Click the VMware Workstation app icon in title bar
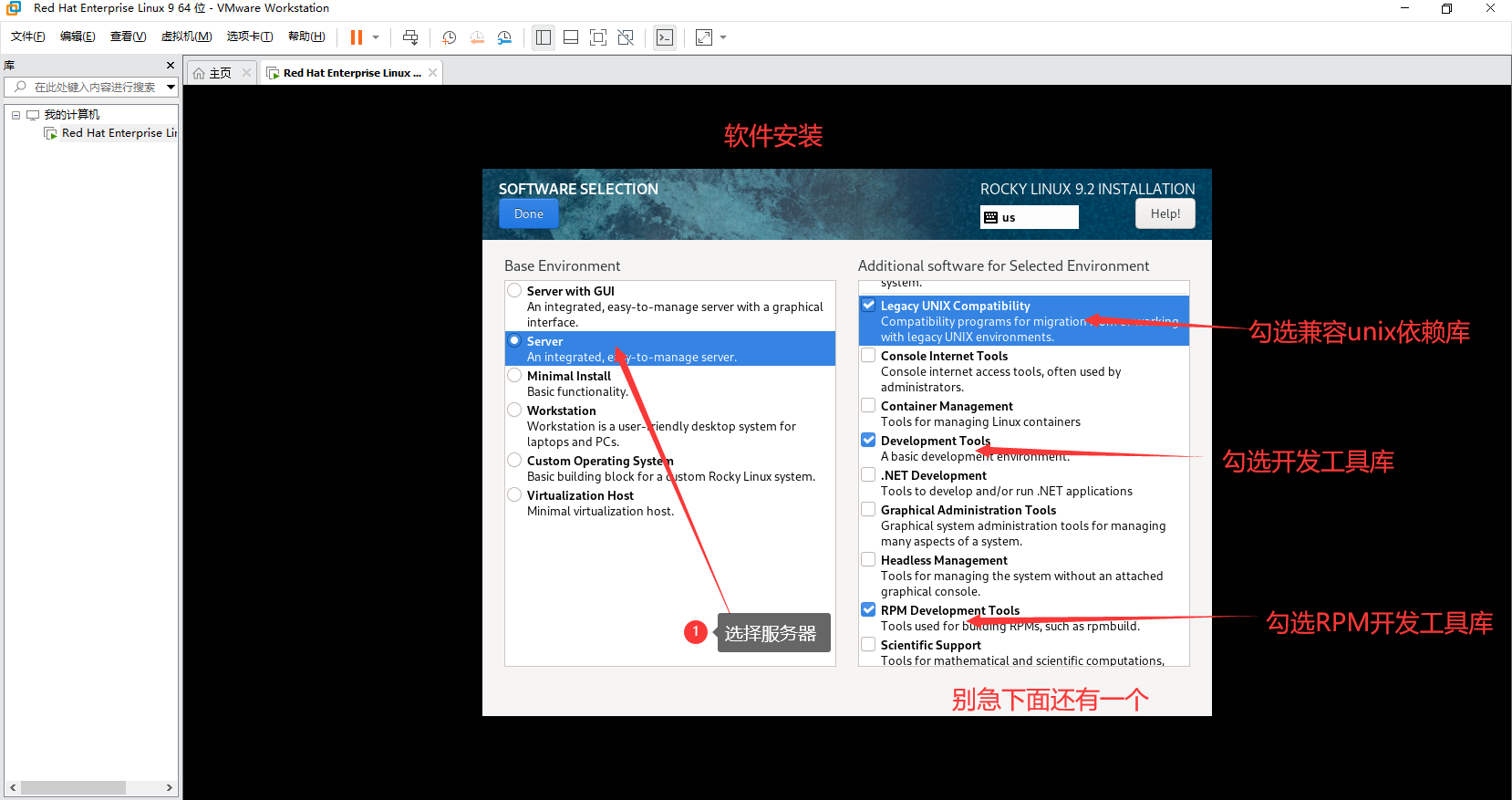1512x800 pixels. pyautogui.click(x=14, y=8)
